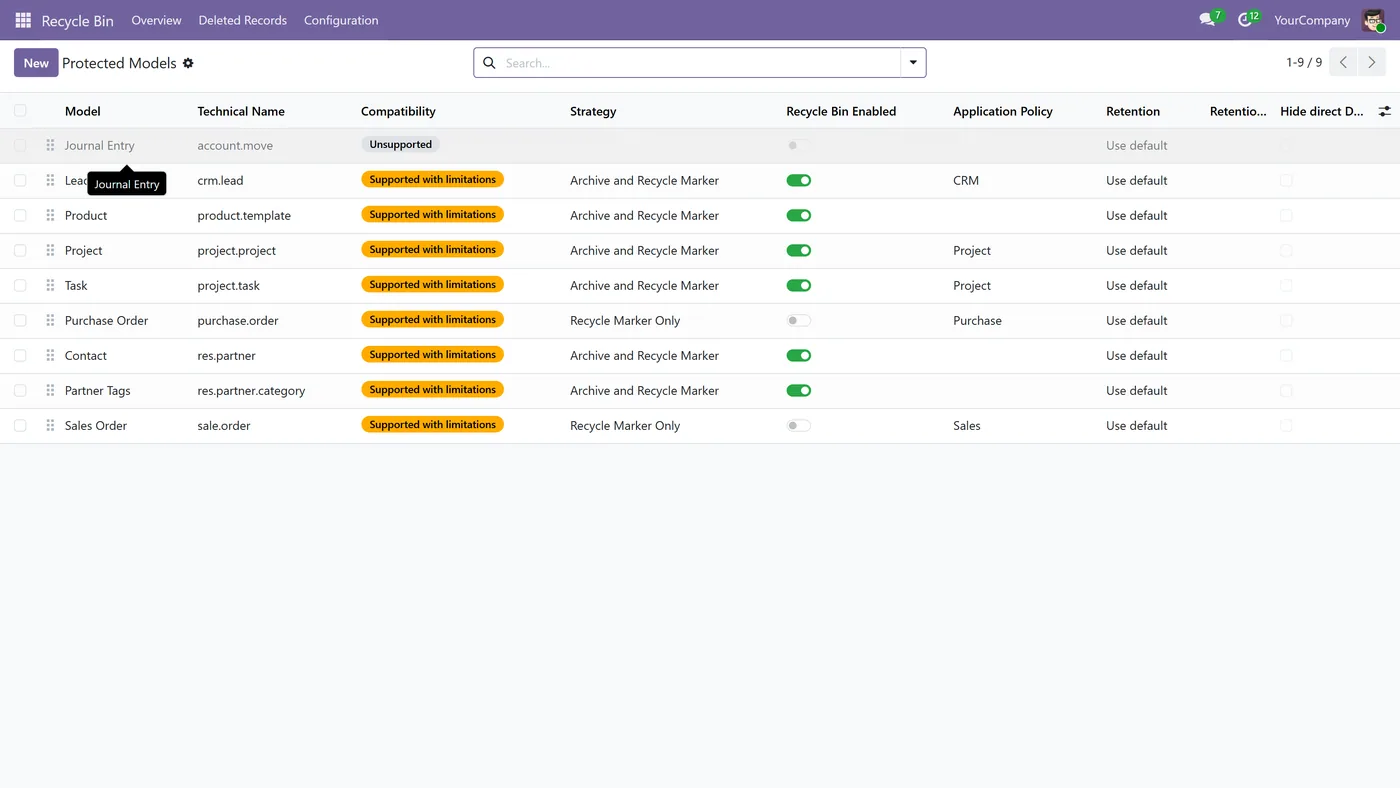Viewport: 1400px width, 788px height.
Task: Open the sale.order record cell
Action: pyautogui.click(x=224, y=425)
